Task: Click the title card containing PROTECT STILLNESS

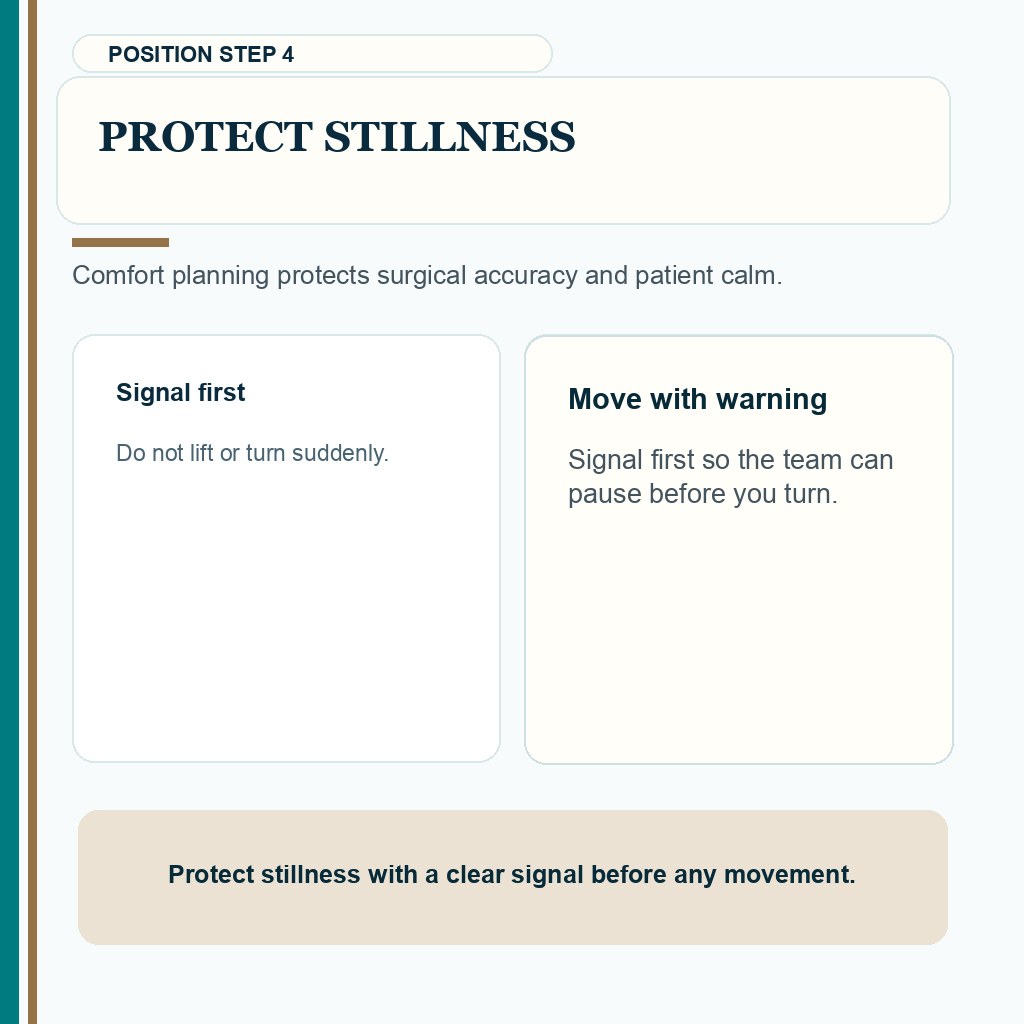Action: tap(503, 150)
